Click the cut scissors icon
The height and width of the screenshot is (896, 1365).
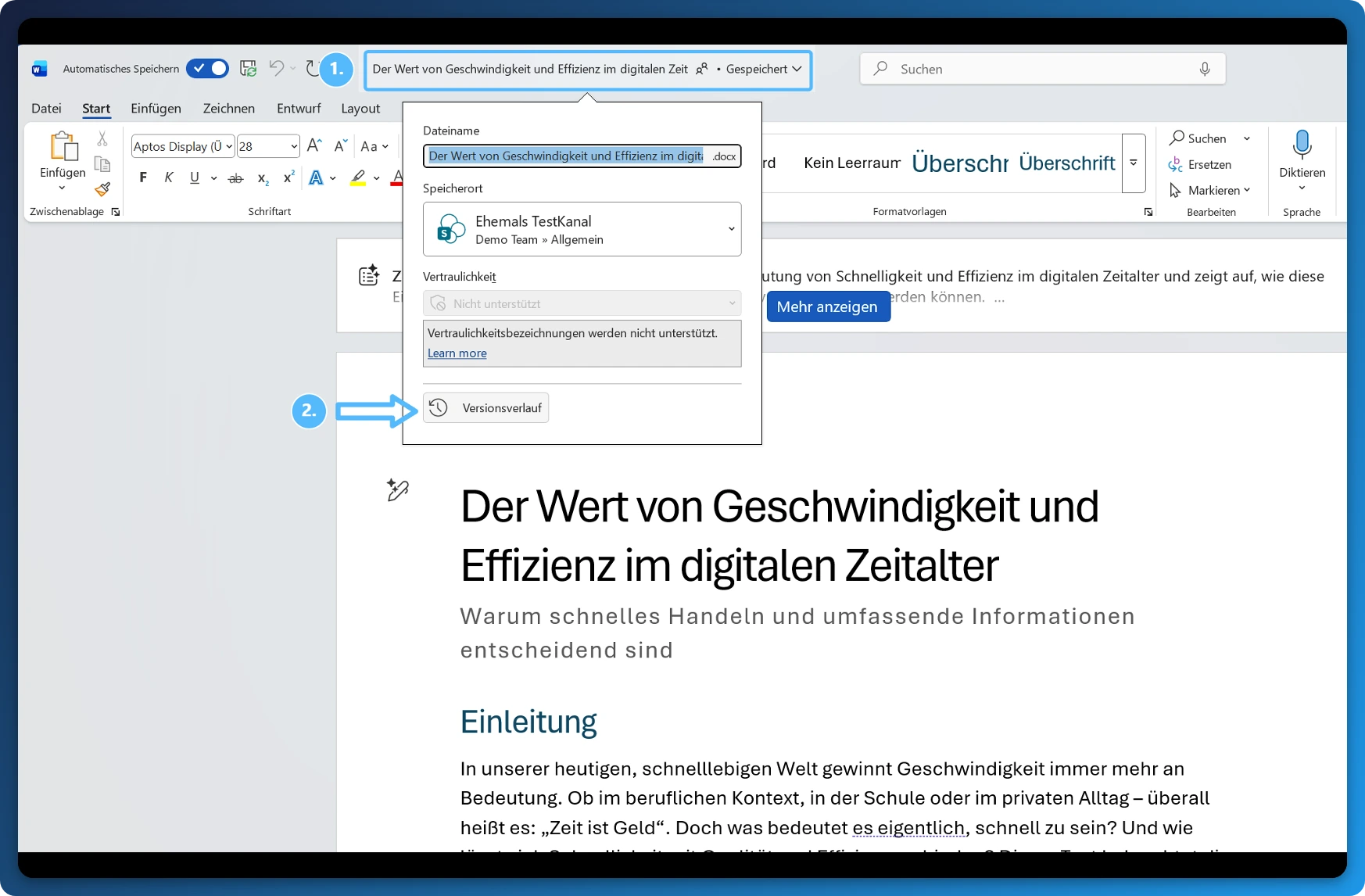102,139
